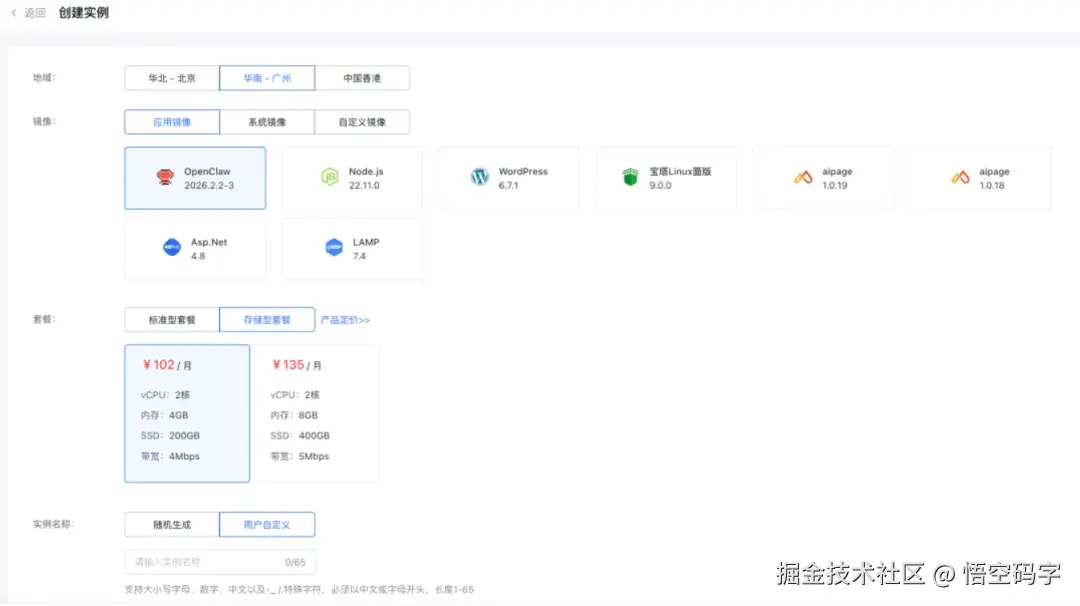Choose the WordPress 6.7.1 image
Viewport: 1080px width, 606px height.
[x=508, y=178]
